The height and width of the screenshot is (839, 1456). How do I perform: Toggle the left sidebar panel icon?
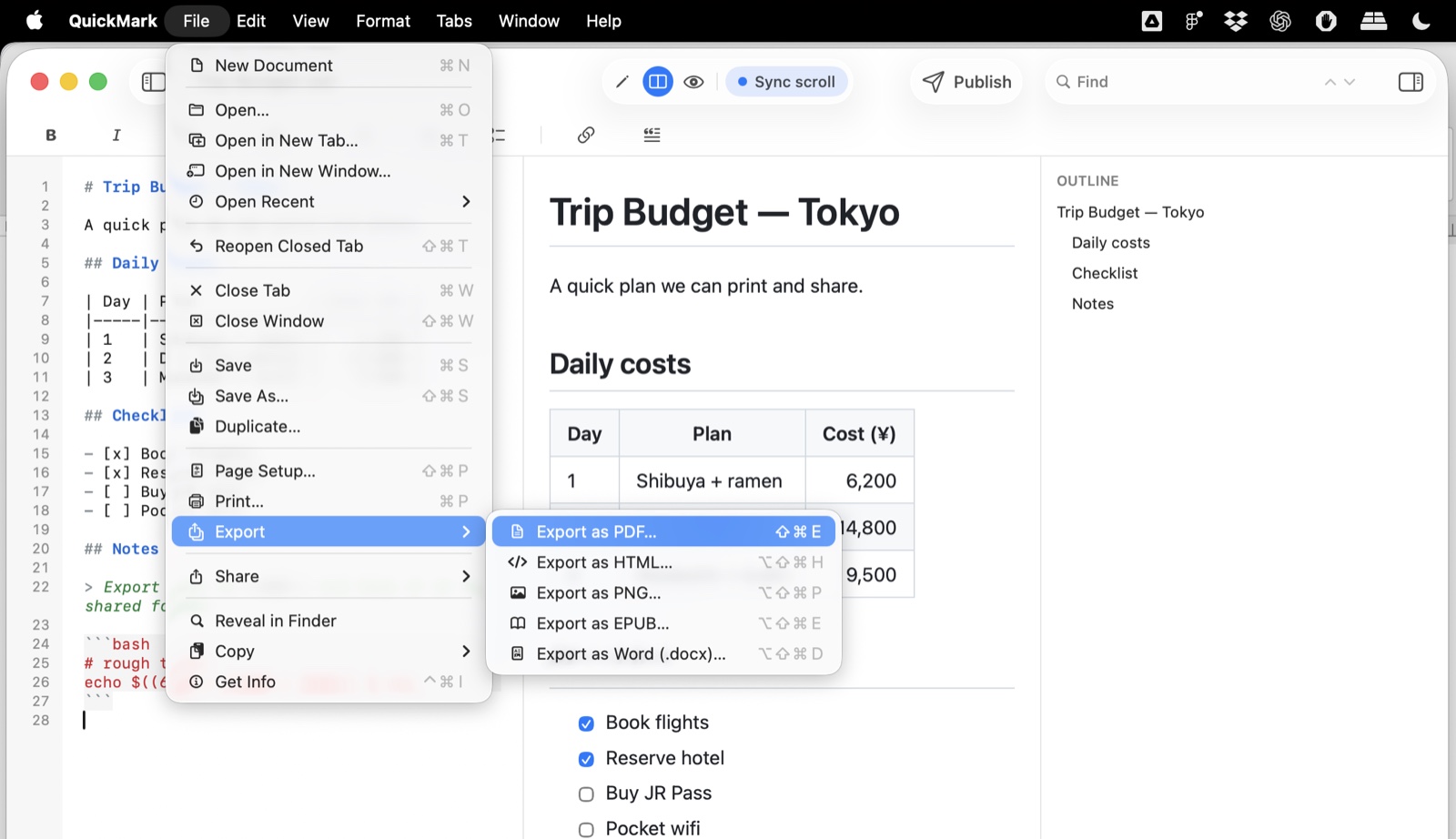(154, 82)
